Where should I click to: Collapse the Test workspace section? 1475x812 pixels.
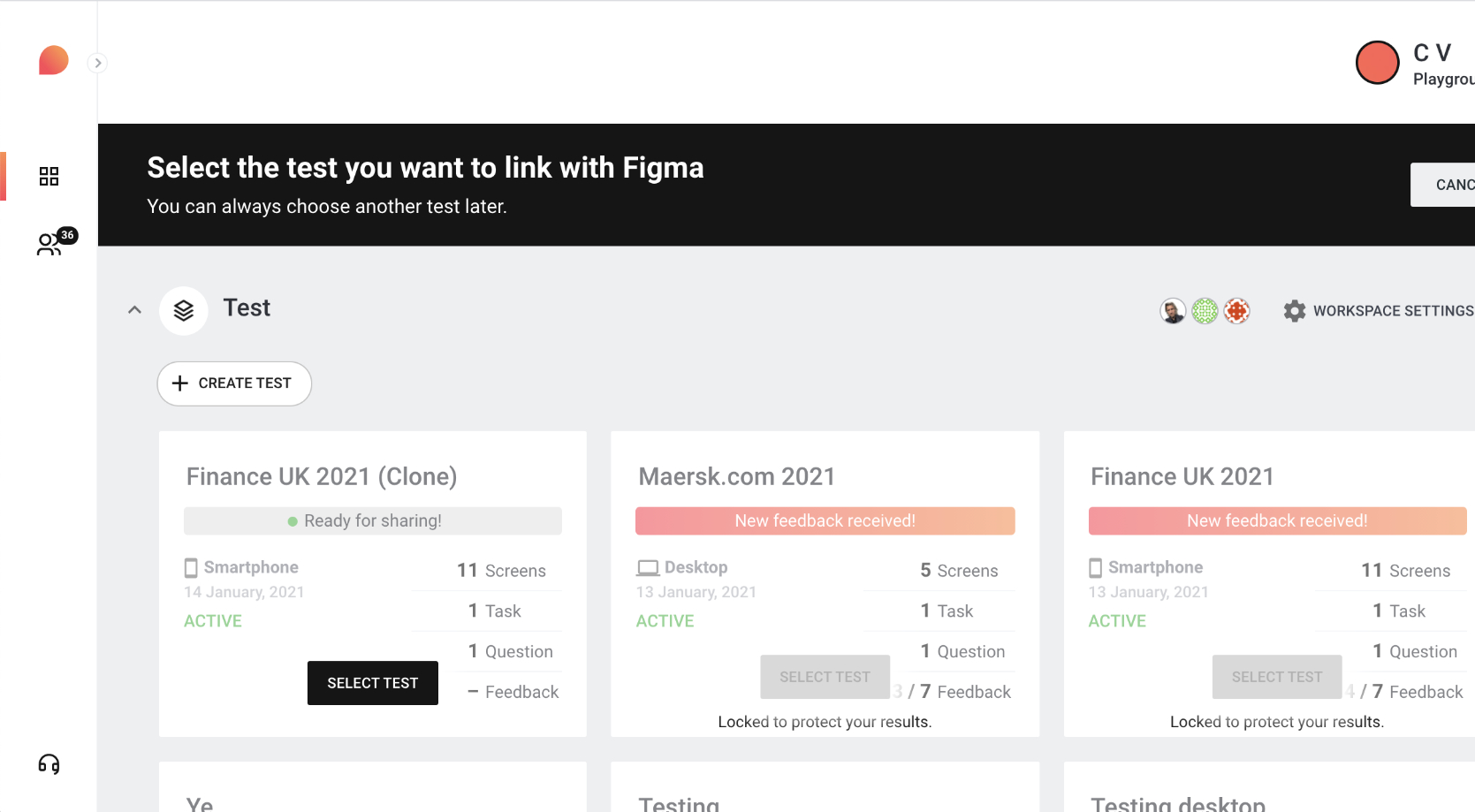click(x=134, y=310)
